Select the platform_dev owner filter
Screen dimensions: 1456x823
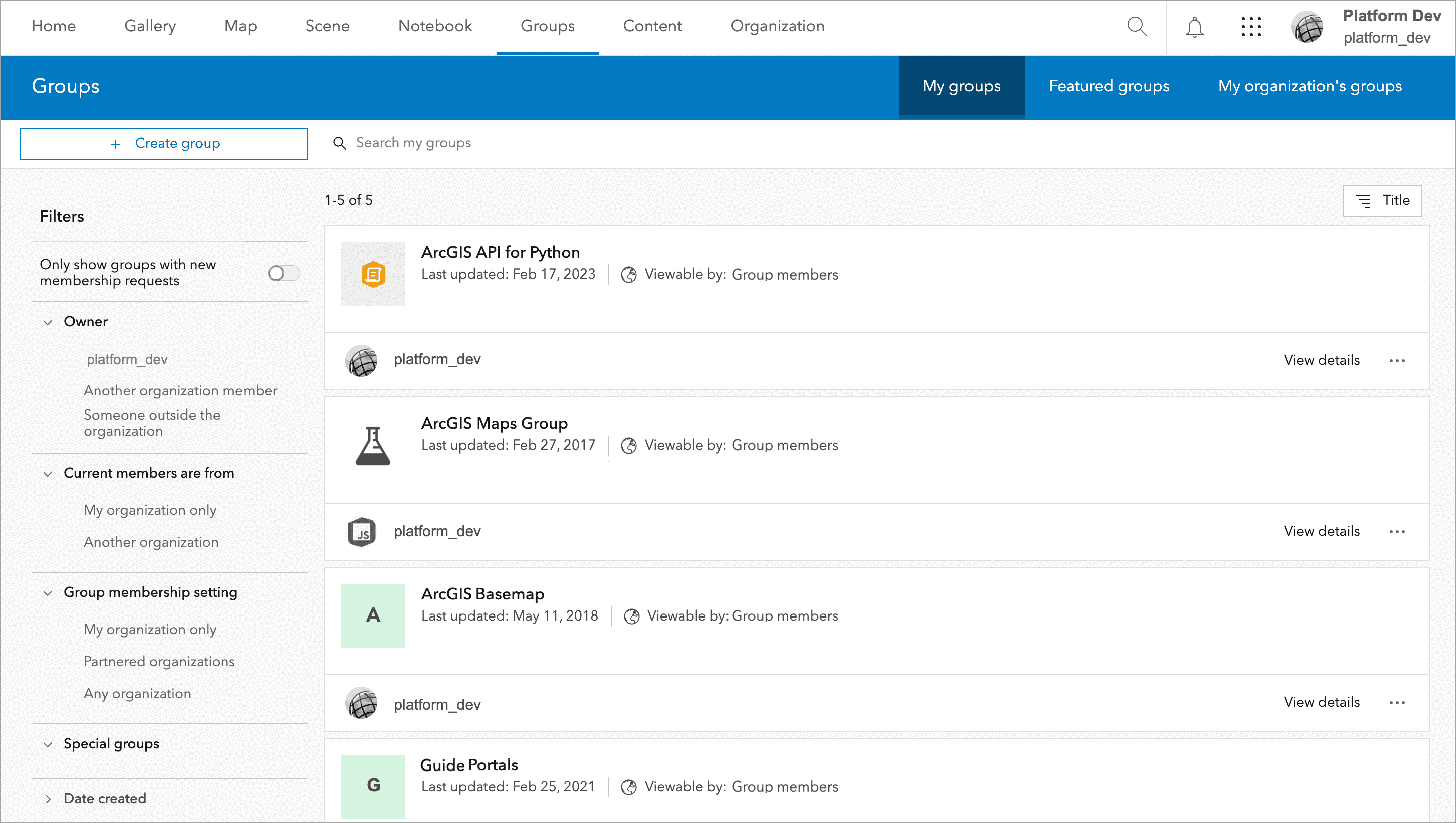[x=127, y=359]
